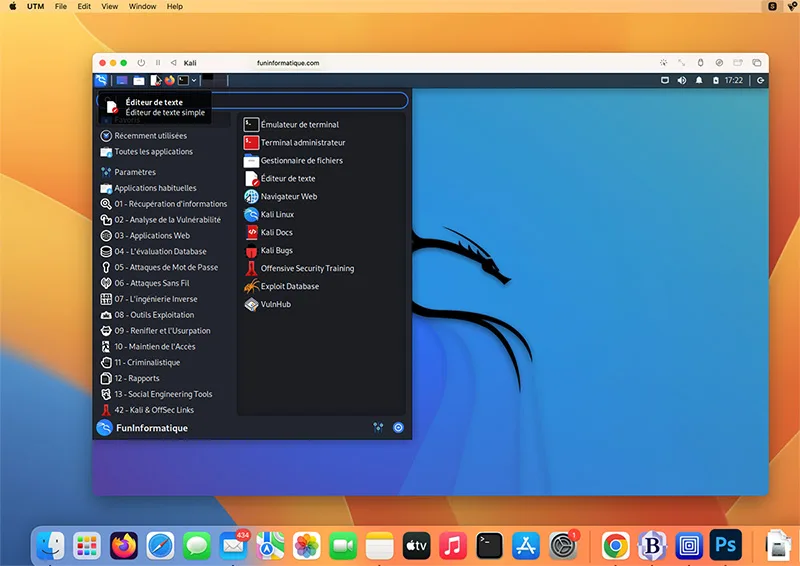800x566 pixels.
Task: Open the macOS View menu
Action: coord(109,6)
